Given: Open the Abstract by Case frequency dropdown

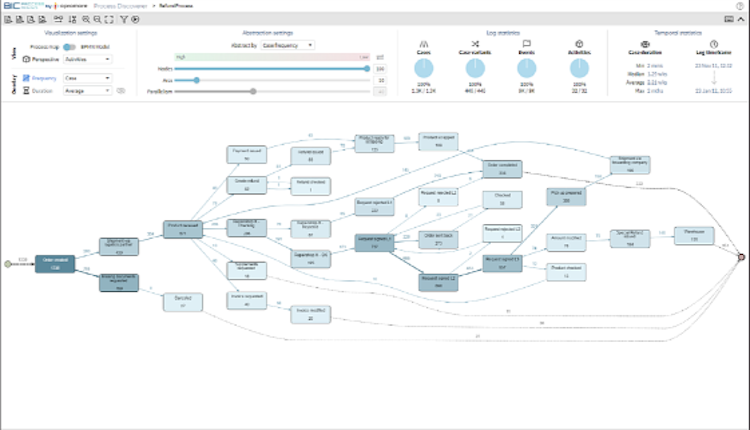Looking at the screenshot, I should point(287,45).
